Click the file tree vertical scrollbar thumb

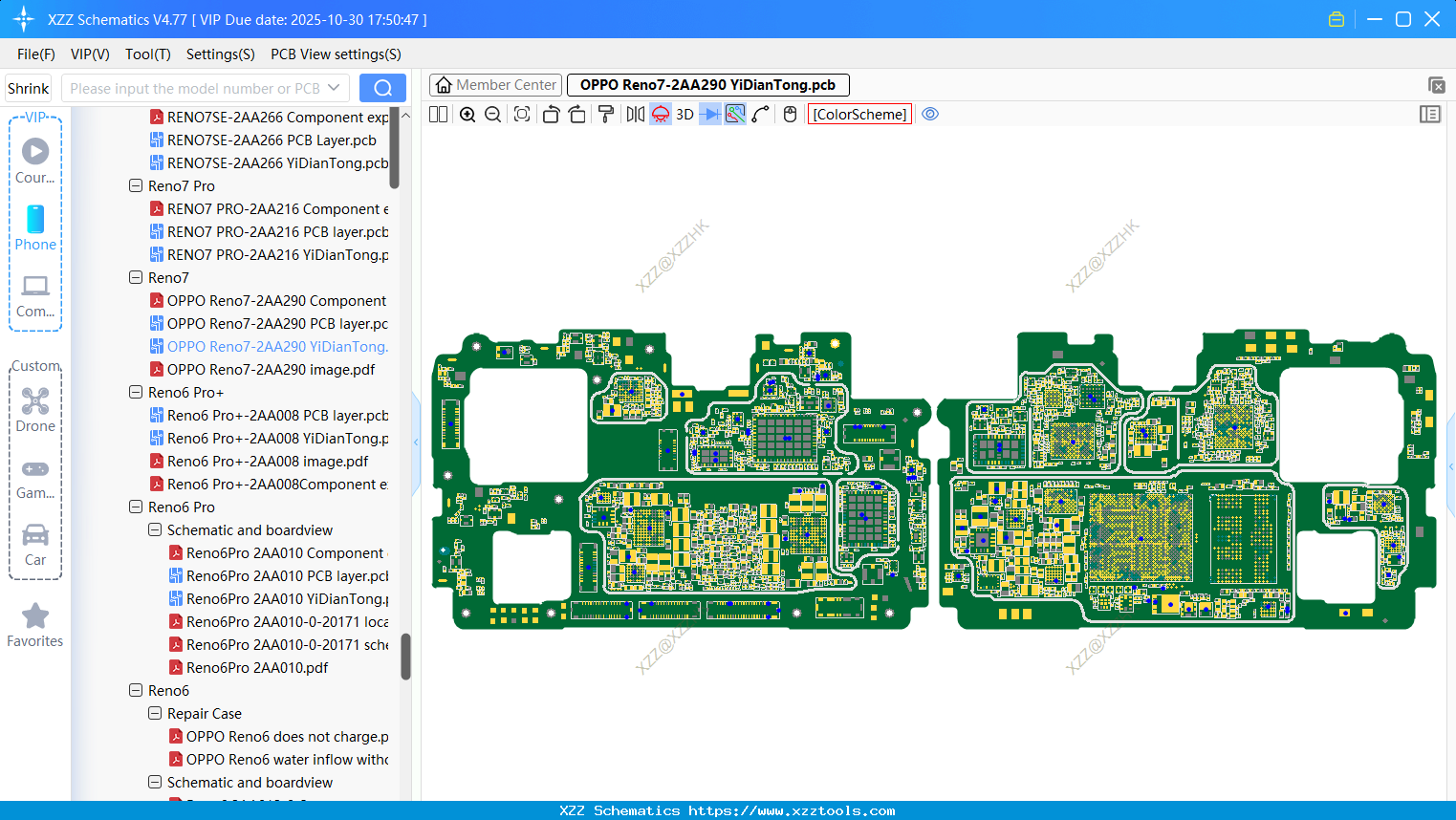405,657
